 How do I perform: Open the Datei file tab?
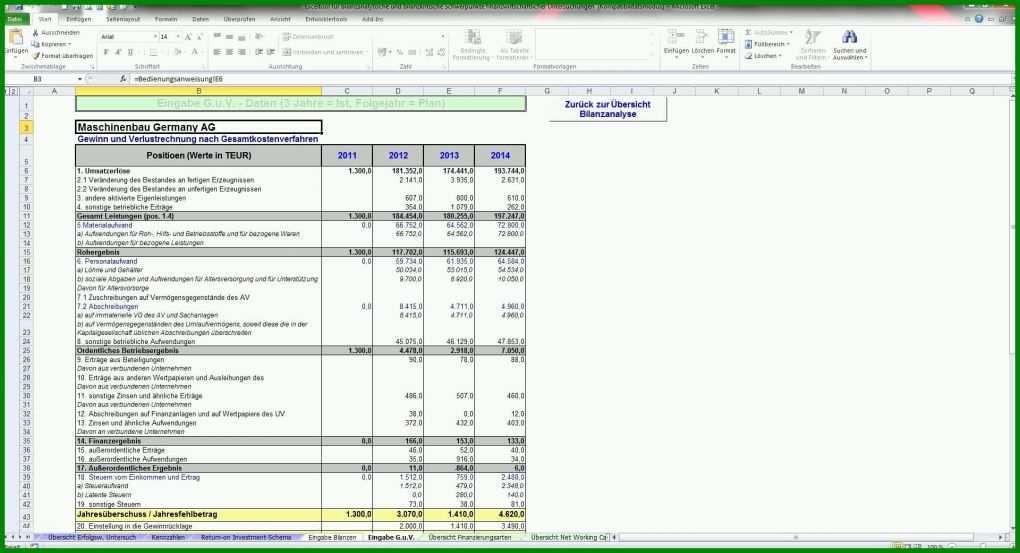pyautogui.click(x=14, y=20)
